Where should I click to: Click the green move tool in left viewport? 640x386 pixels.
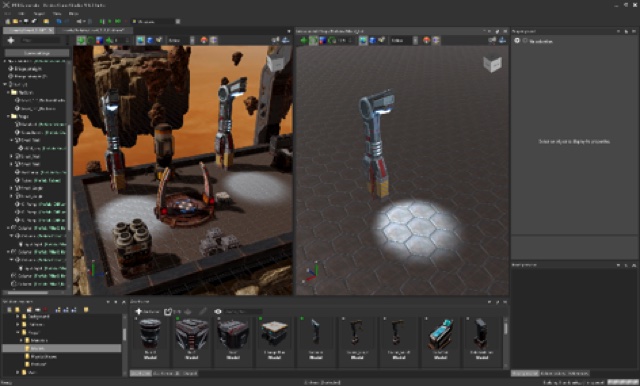81,40
